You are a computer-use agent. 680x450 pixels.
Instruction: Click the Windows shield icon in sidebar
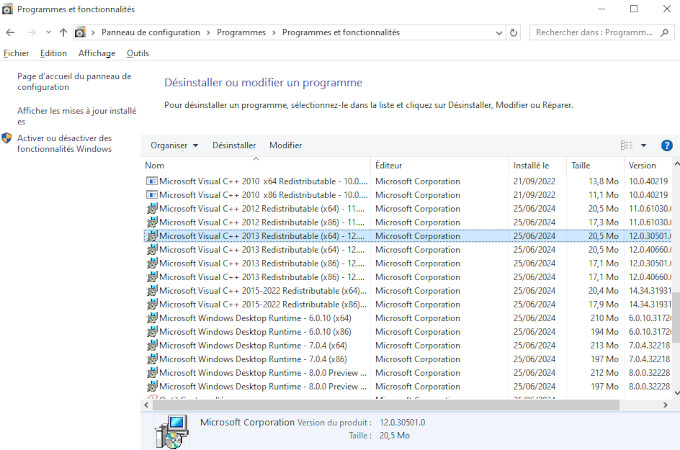[x=7, y=138]
